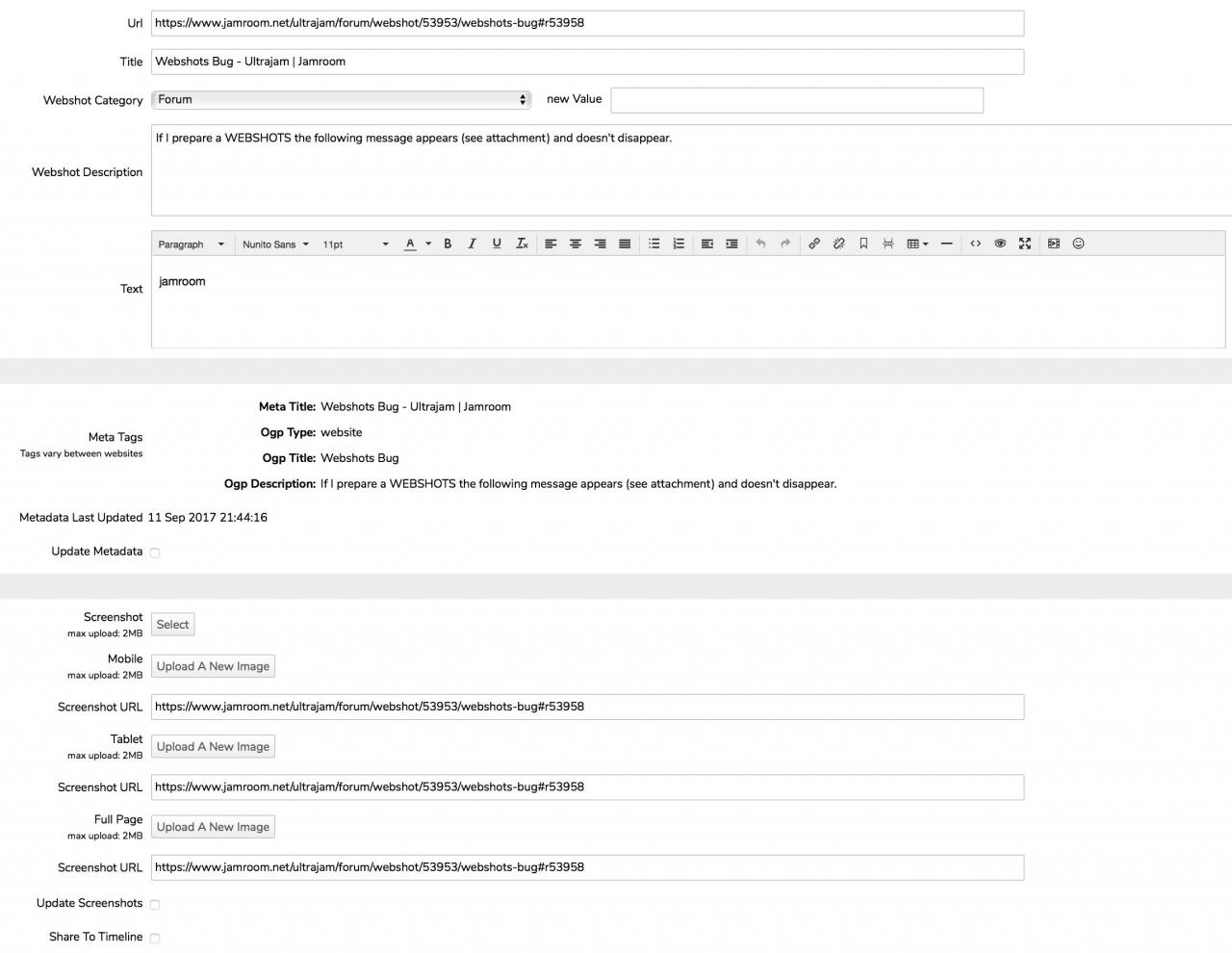Click the Screenshot Select button

(173, 625)
